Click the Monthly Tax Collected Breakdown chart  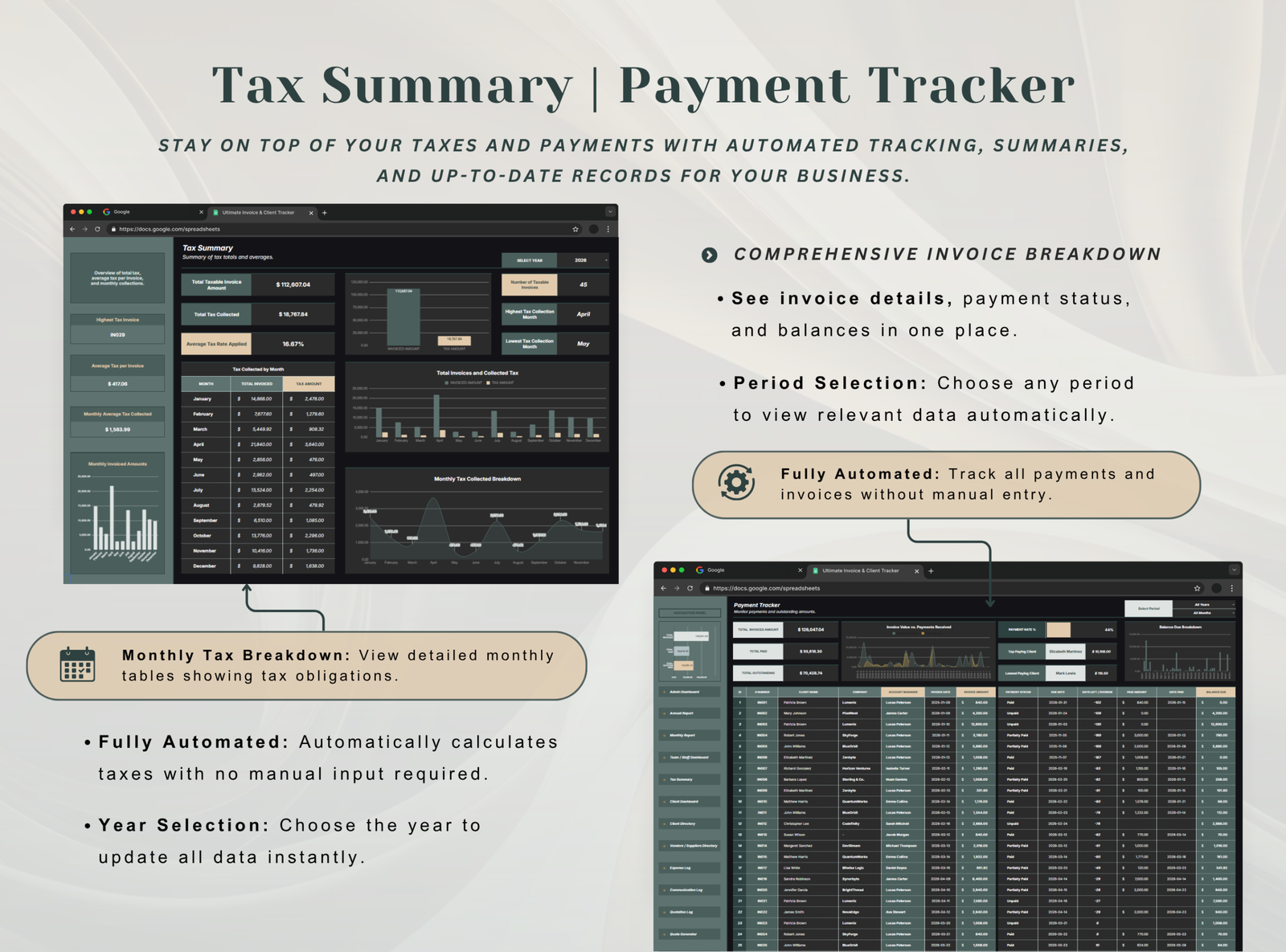click(x=477, y=520)
